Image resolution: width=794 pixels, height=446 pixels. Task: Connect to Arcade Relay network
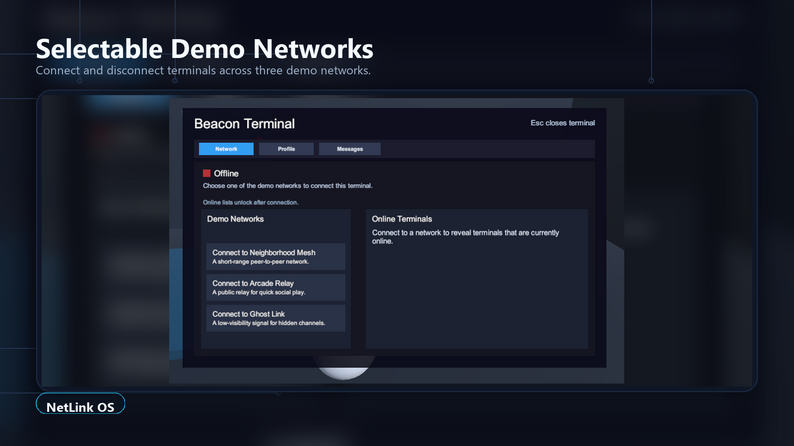(275, 288)
